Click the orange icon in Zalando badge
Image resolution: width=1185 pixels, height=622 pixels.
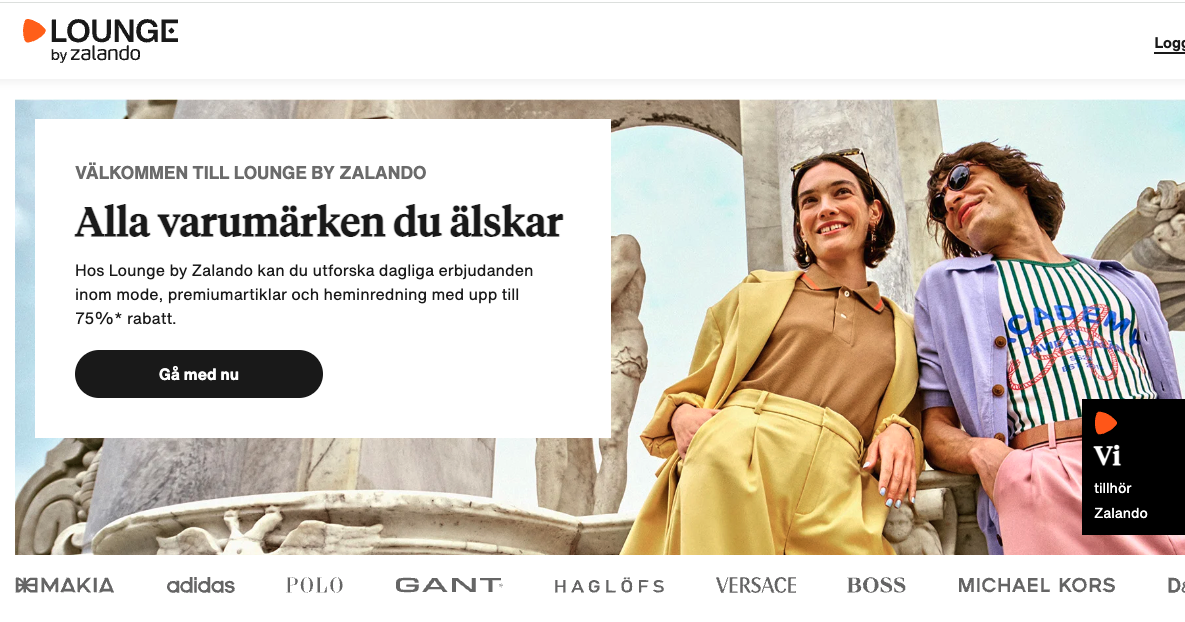pos(1106,422)
